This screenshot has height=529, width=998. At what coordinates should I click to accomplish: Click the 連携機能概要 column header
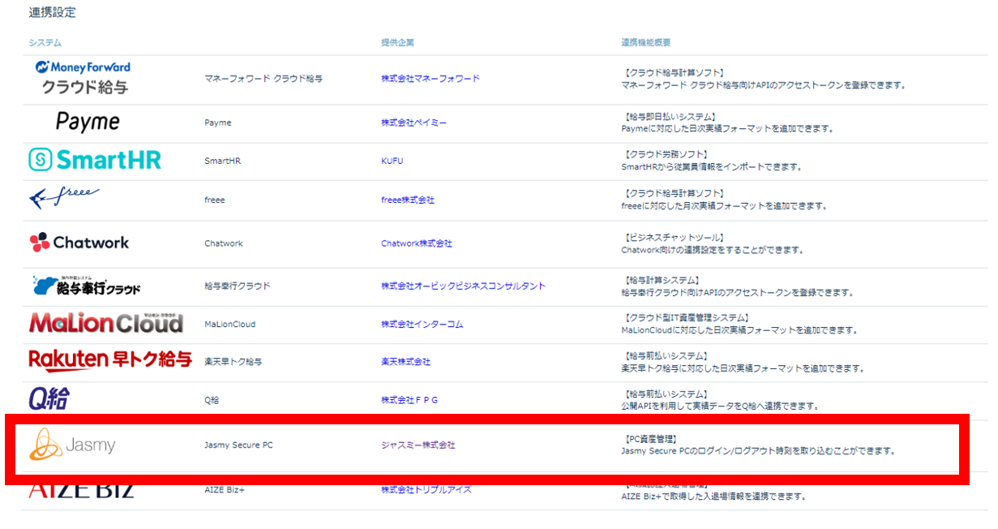tap(645, 43)
